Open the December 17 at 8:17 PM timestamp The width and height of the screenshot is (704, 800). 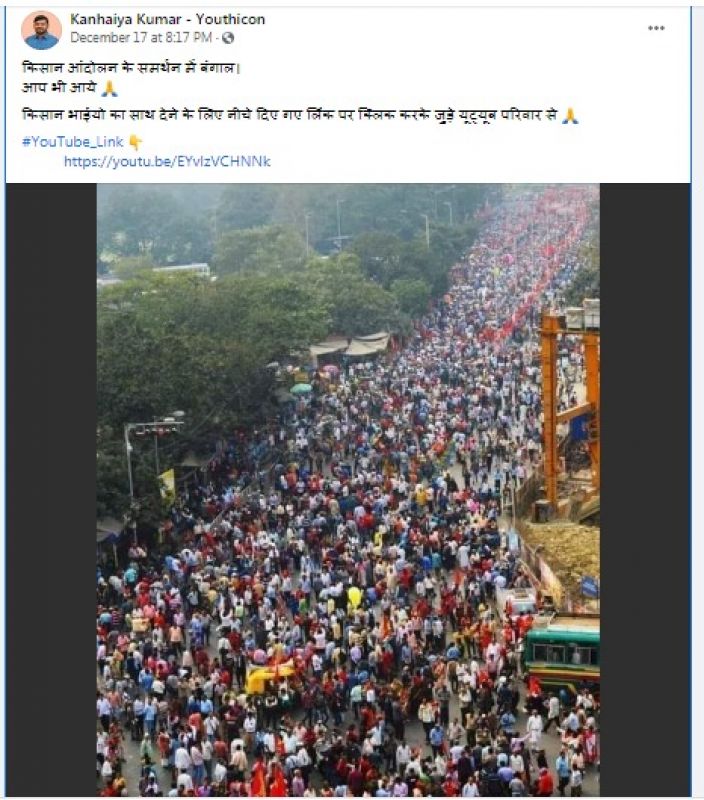[x=141, y=38]
